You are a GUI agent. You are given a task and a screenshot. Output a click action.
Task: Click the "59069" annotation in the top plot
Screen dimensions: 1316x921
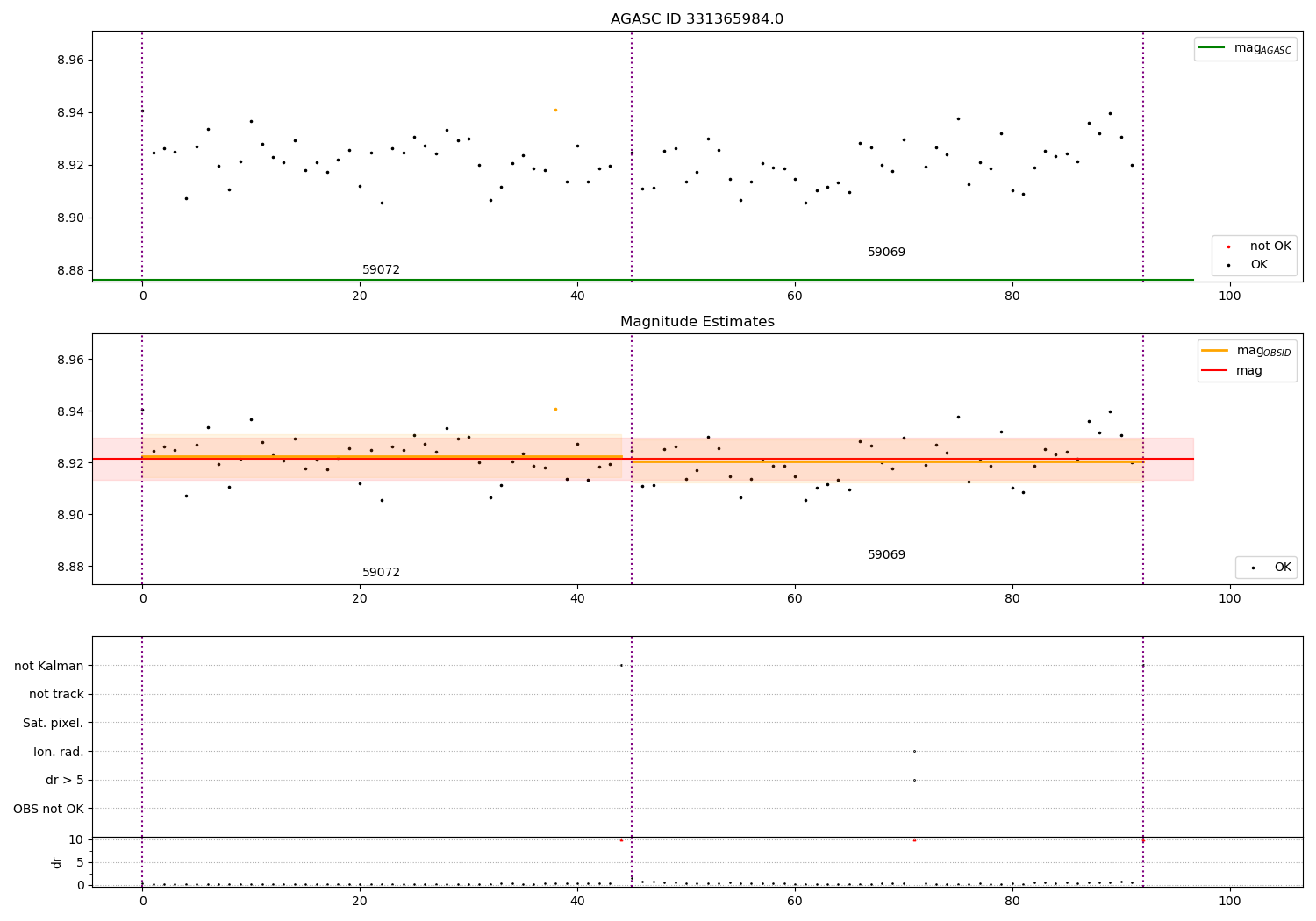(x=886, y=253)
